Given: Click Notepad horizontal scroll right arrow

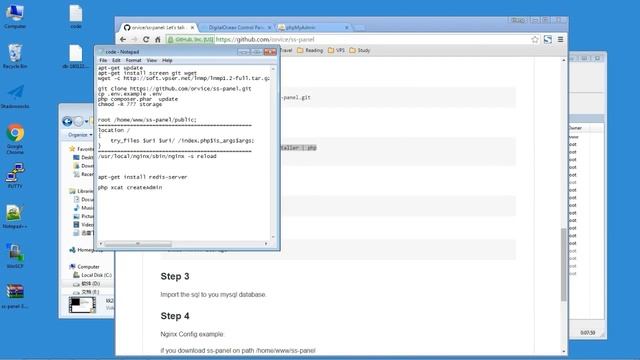Looking at the screenshot, I should 266,244.
